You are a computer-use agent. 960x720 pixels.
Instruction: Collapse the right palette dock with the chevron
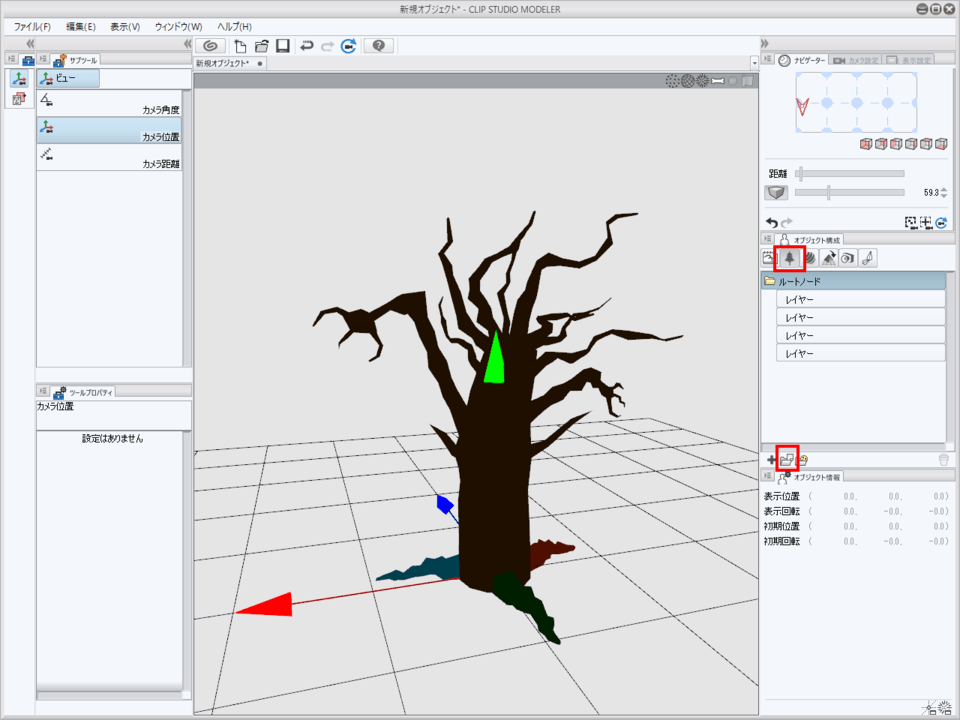(765, 43)
